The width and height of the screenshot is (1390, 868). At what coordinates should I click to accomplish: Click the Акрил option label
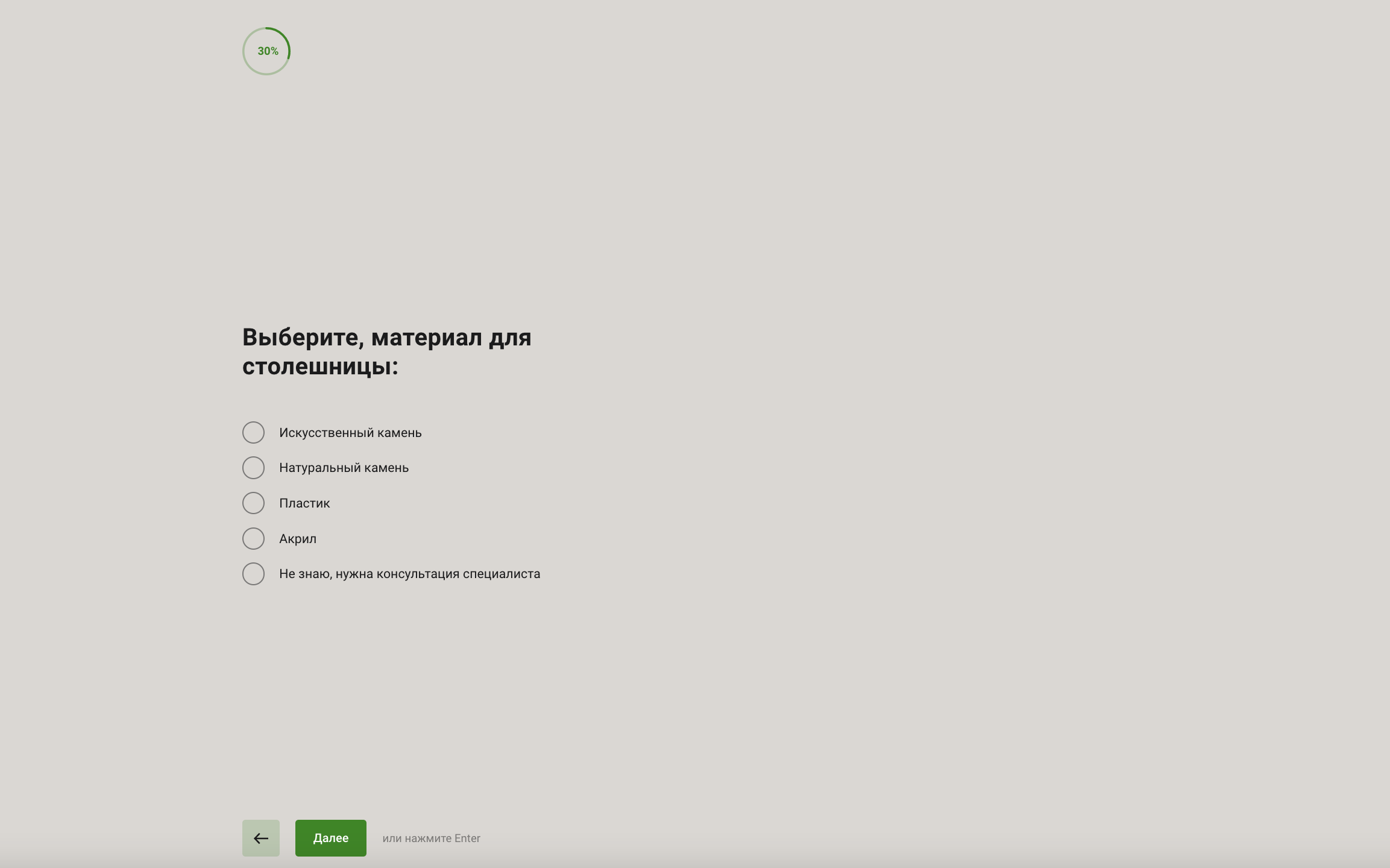[298, 539]
